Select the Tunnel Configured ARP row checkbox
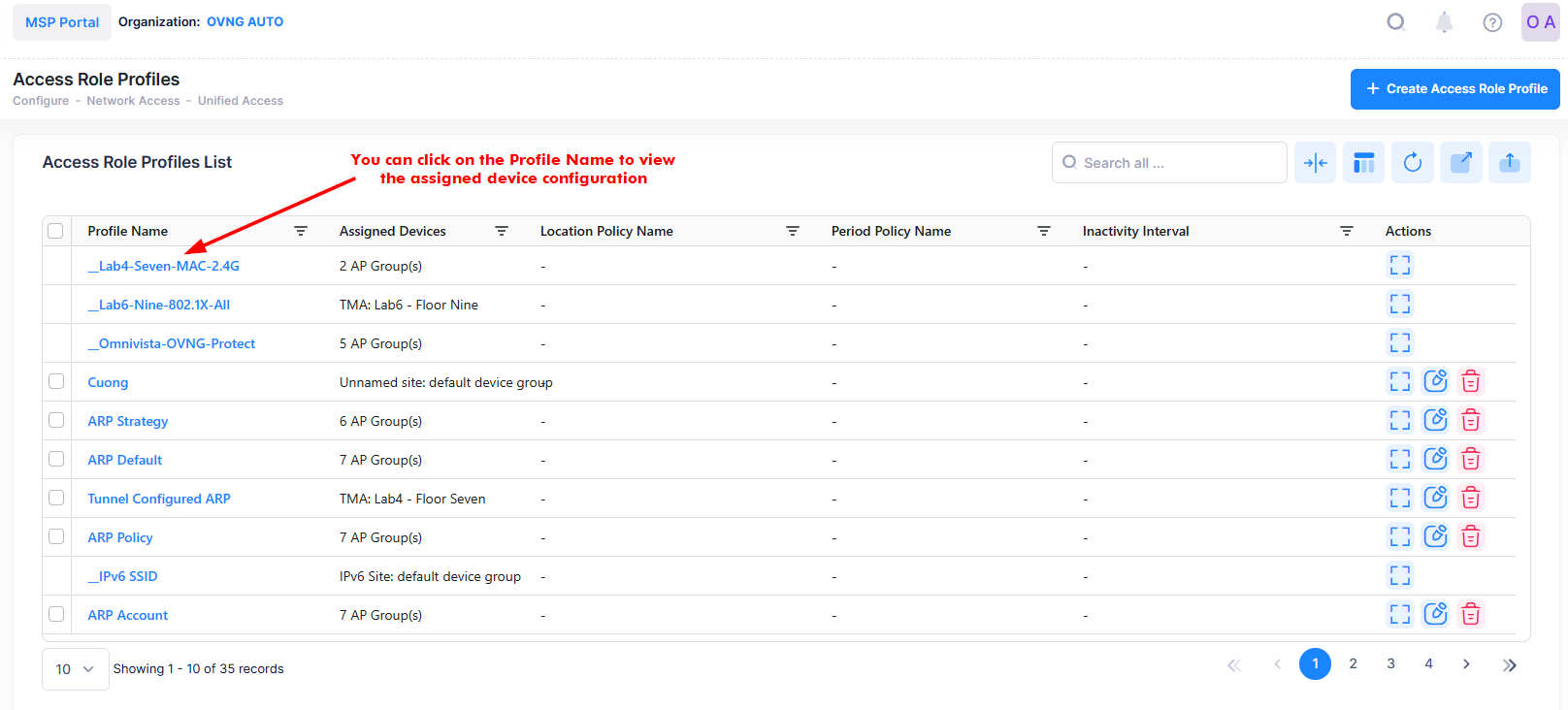This screenshot has height=710, width=1568. 56,498
